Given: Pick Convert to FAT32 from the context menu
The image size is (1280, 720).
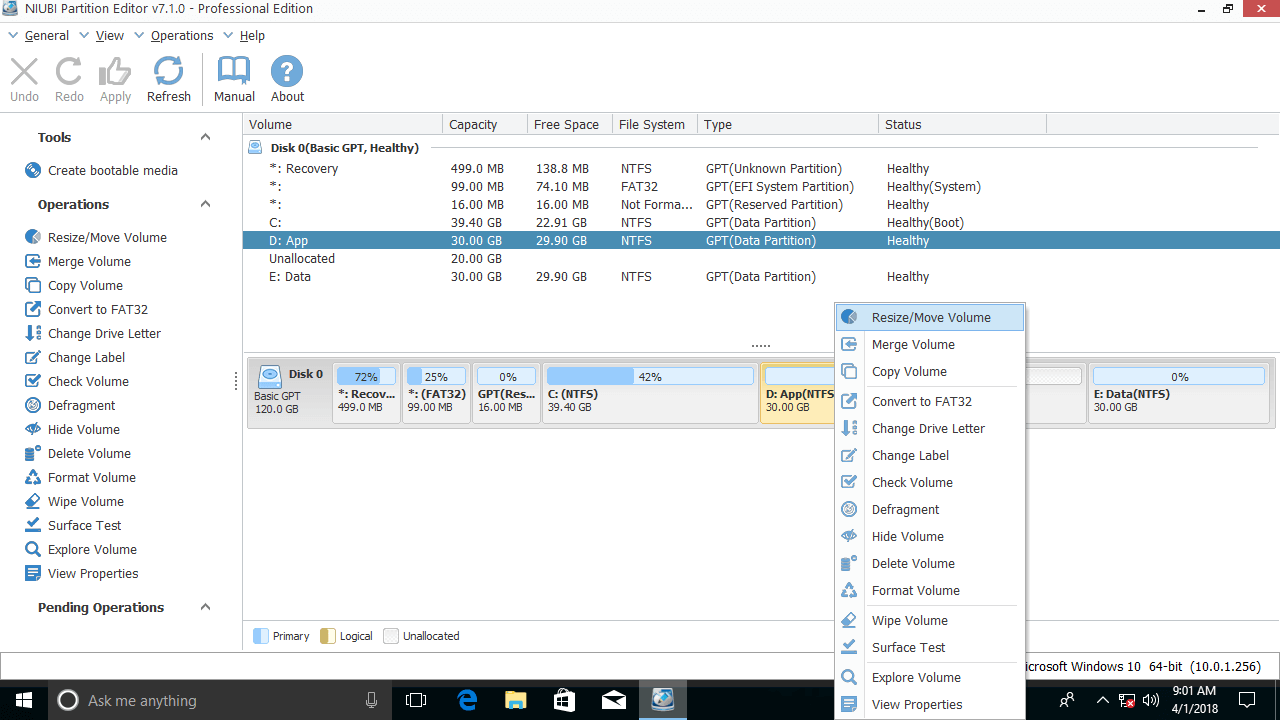Looking at the screenshot, I should [x=930, y=401].
